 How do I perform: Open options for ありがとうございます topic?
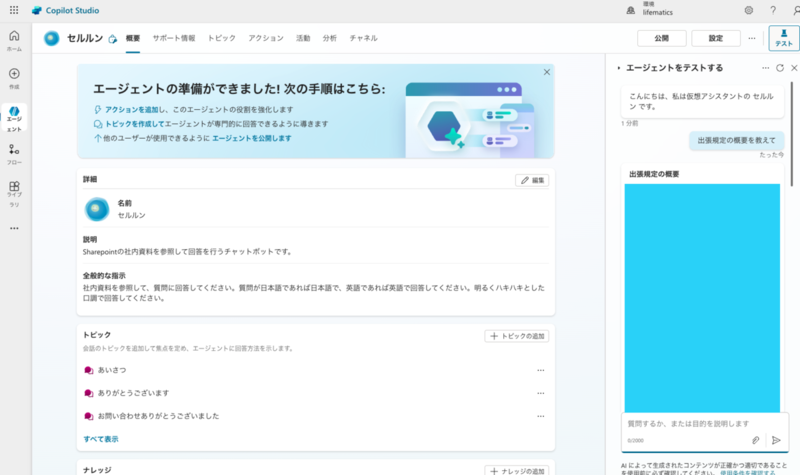tap(540, 393)
